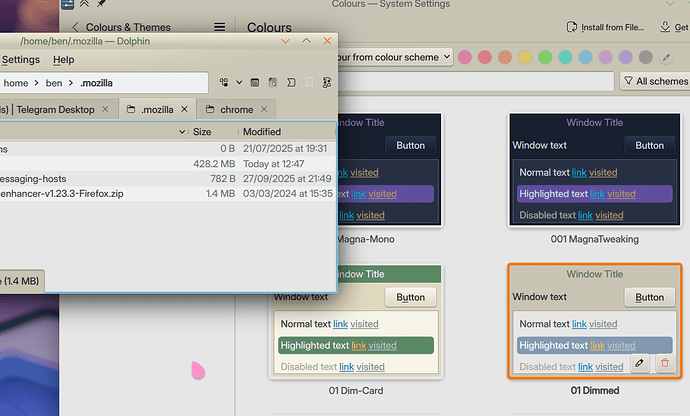Image resolution: width=690 pixels, height=416 pixels.
Task: Open the Help menu in Dolphin
Action: [x=63, y=60]
